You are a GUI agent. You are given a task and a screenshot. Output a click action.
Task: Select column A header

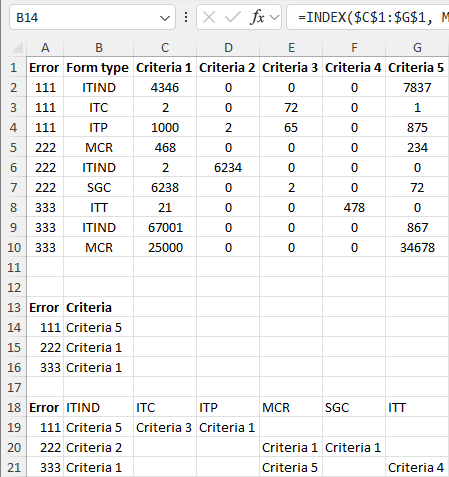pyautogui.click(x=45, y=48)
